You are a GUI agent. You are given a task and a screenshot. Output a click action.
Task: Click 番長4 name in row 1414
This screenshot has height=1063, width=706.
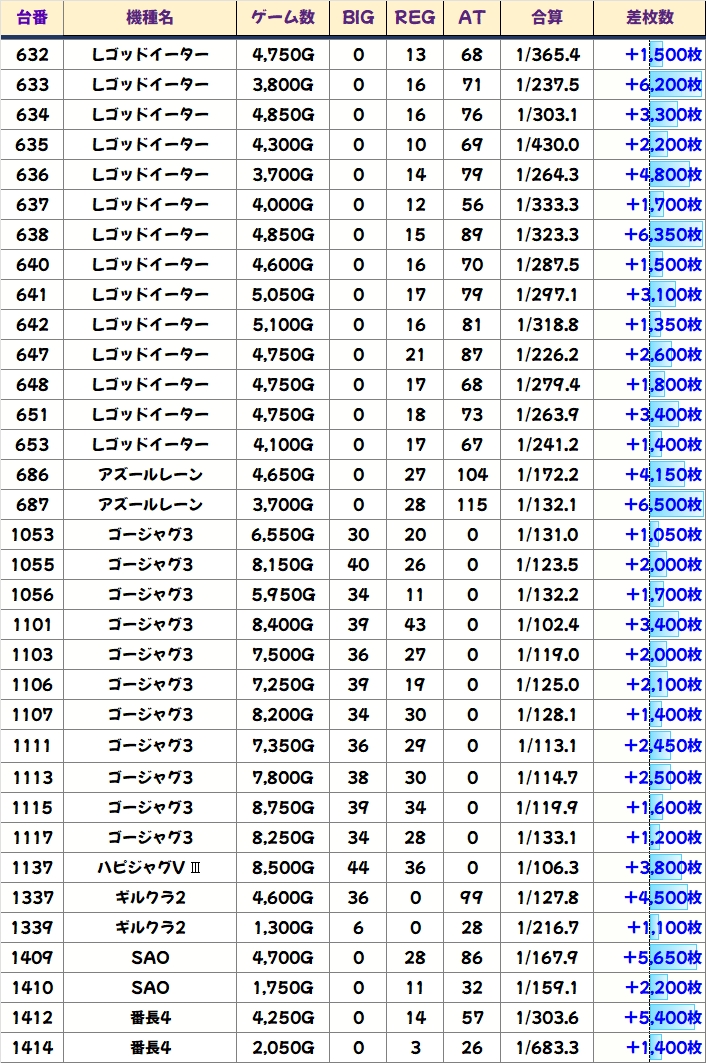click(150, 1047)
